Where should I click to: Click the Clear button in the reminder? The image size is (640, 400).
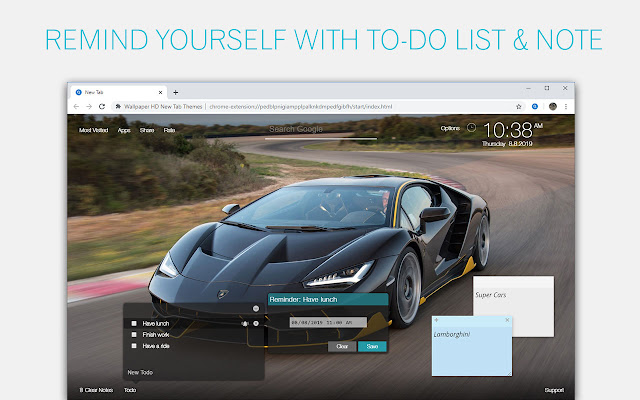point(342,347)
